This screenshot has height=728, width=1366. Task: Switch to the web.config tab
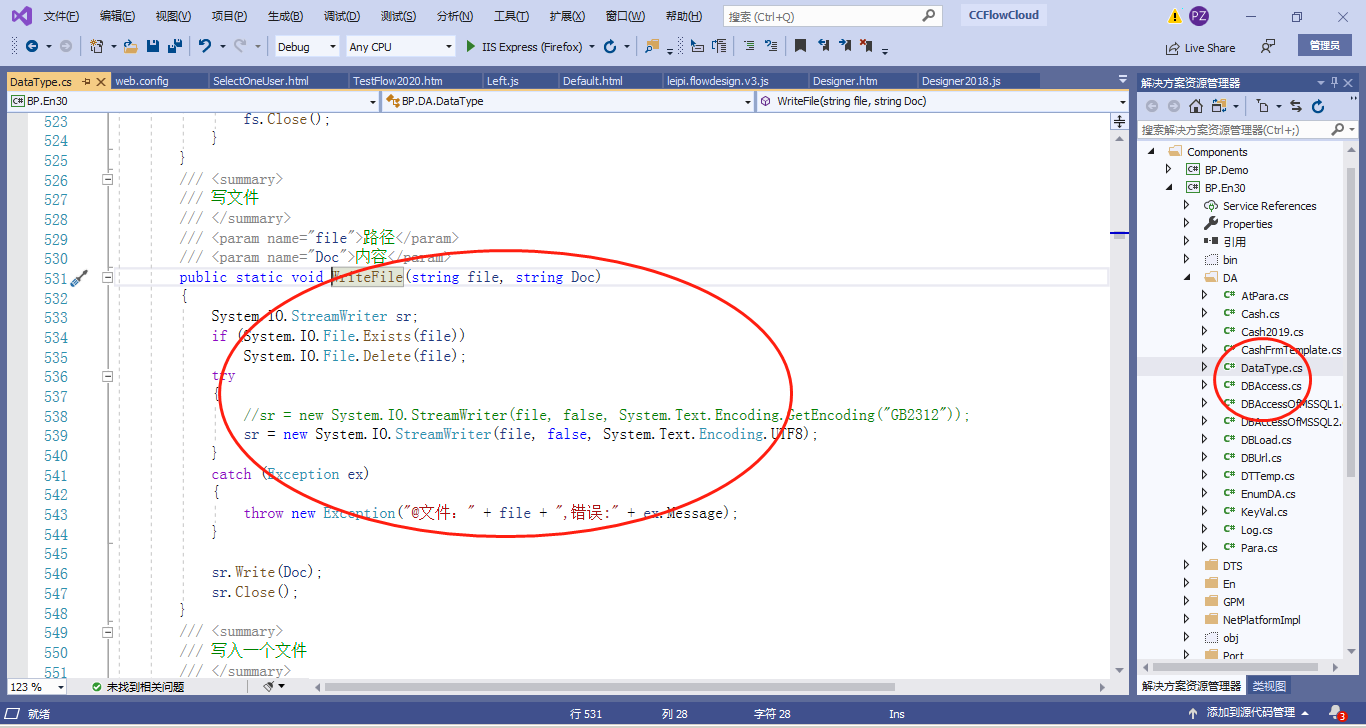click(142, 81)
